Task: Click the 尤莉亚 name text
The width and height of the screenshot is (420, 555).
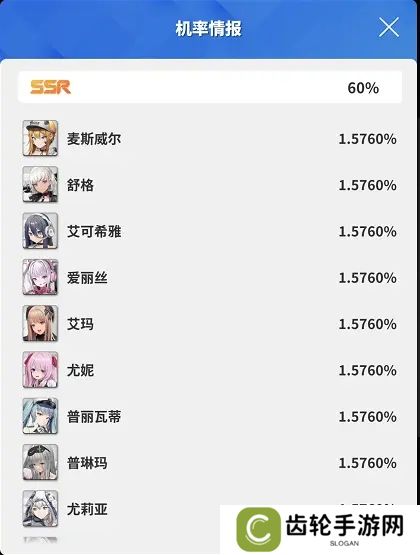Action: pos(87,509)
